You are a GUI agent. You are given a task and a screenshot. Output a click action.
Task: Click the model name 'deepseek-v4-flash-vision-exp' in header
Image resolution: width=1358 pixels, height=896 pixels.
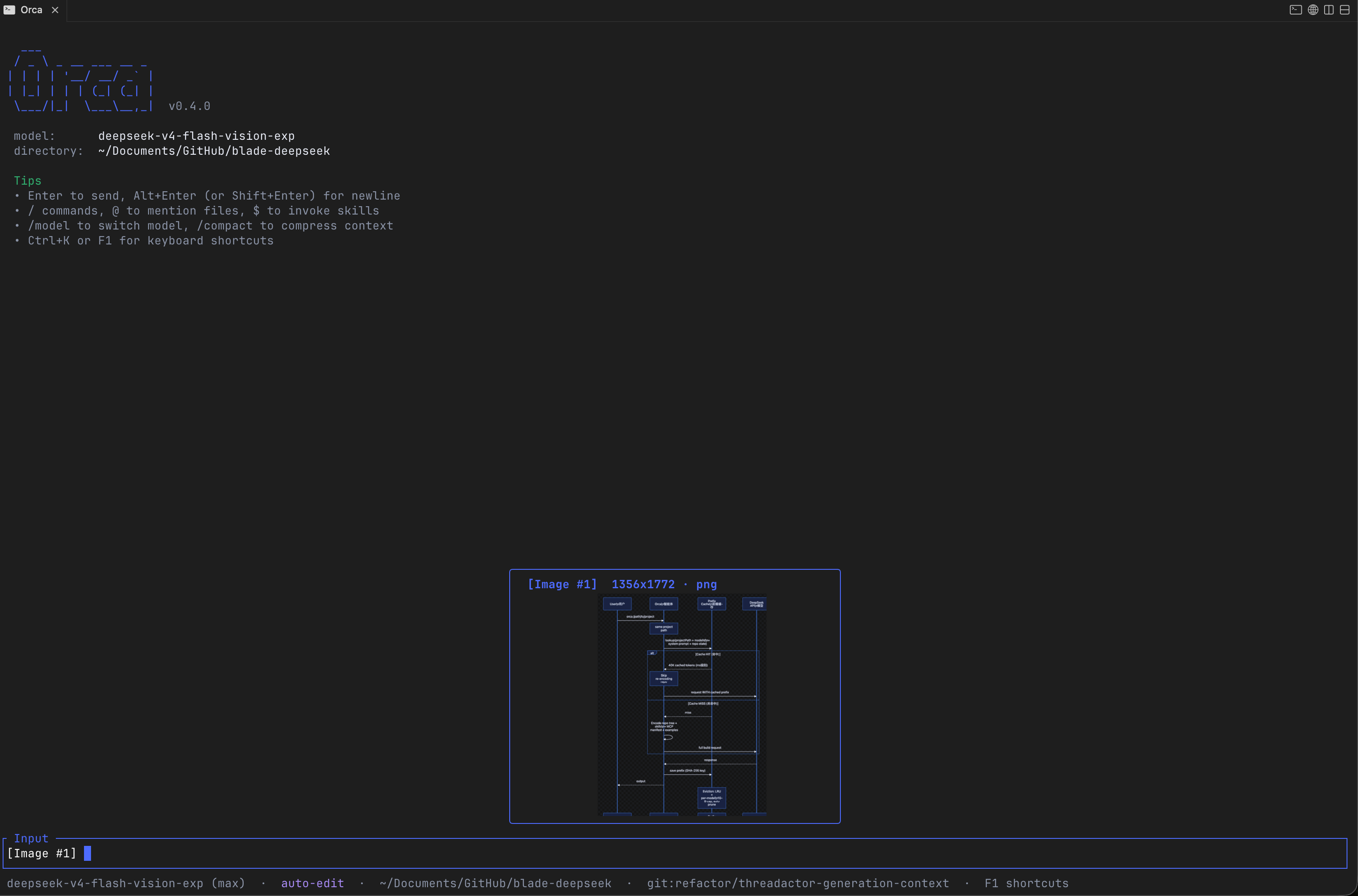196,136
